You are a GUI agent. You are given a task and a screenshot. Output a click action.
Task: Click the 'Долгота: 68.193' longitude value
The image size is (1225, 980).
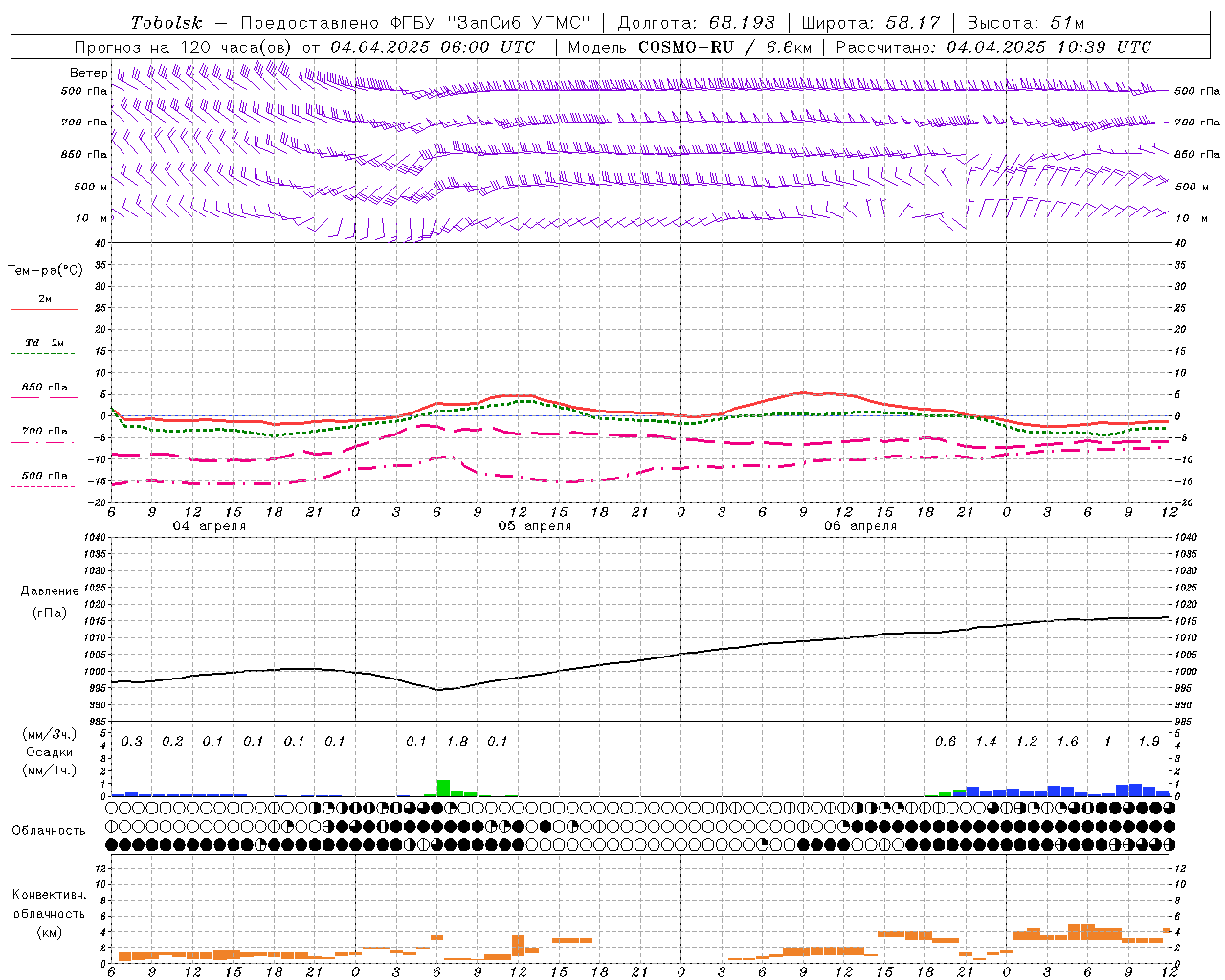pos(696,23)
